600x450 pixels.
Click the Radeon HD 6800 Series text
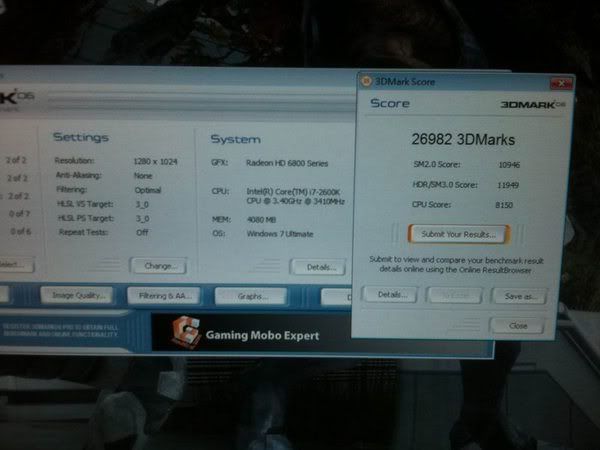click(x=287, y=163)
